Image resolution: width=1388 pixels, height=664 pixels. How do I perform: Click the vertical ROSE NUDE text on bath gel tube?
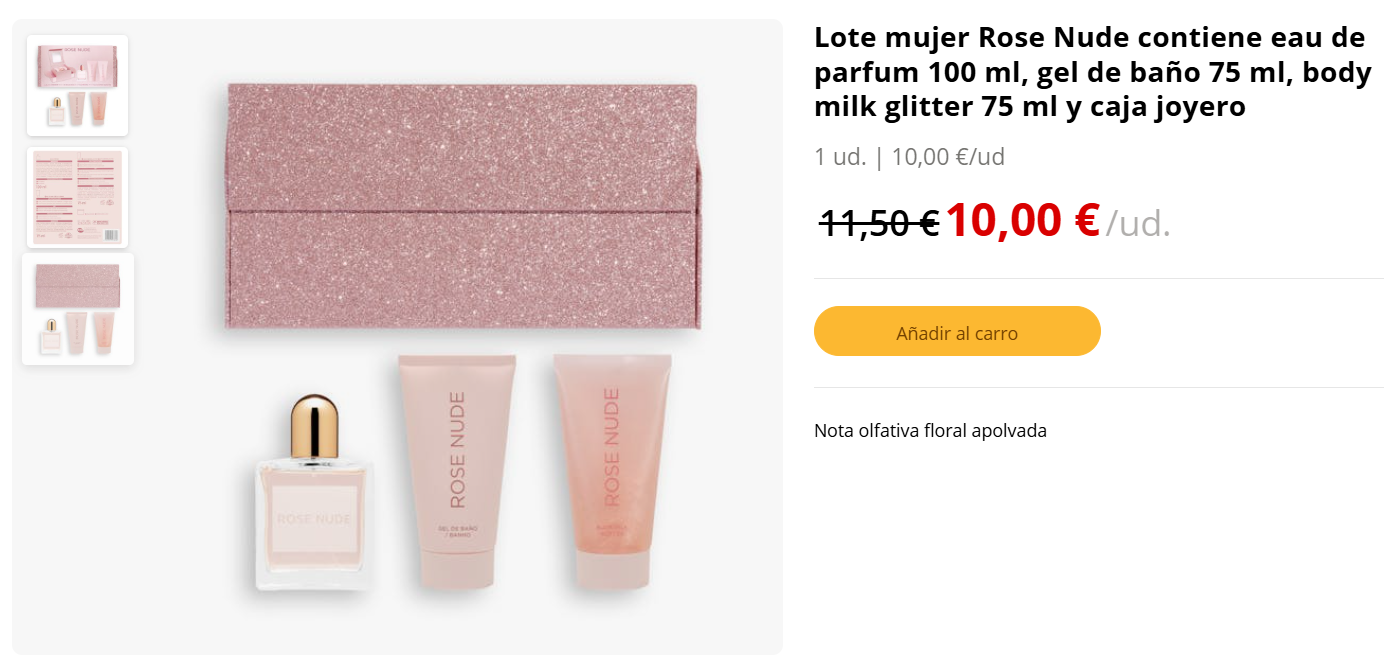457,449
